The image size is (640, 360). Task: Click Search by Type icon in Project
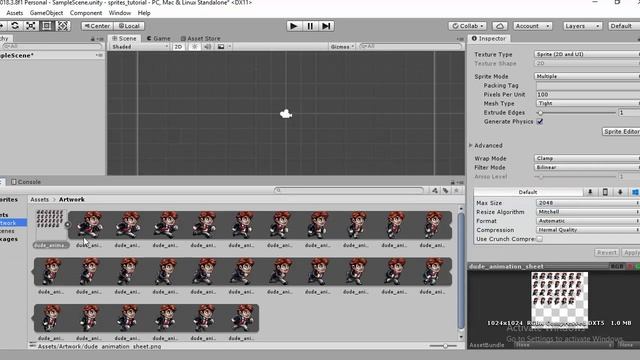click(435, 190)
